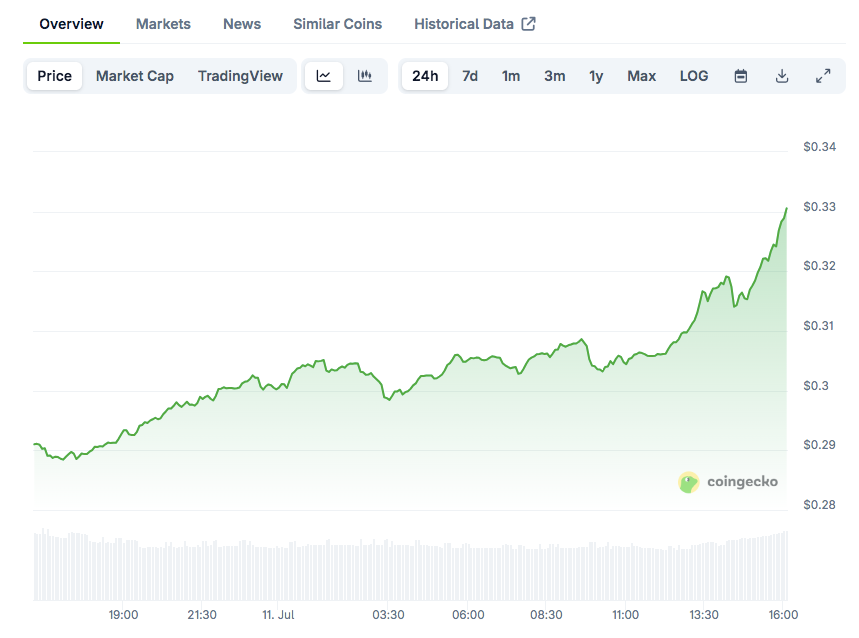
Task: Select the 24h time range
Action: [425, 76]
